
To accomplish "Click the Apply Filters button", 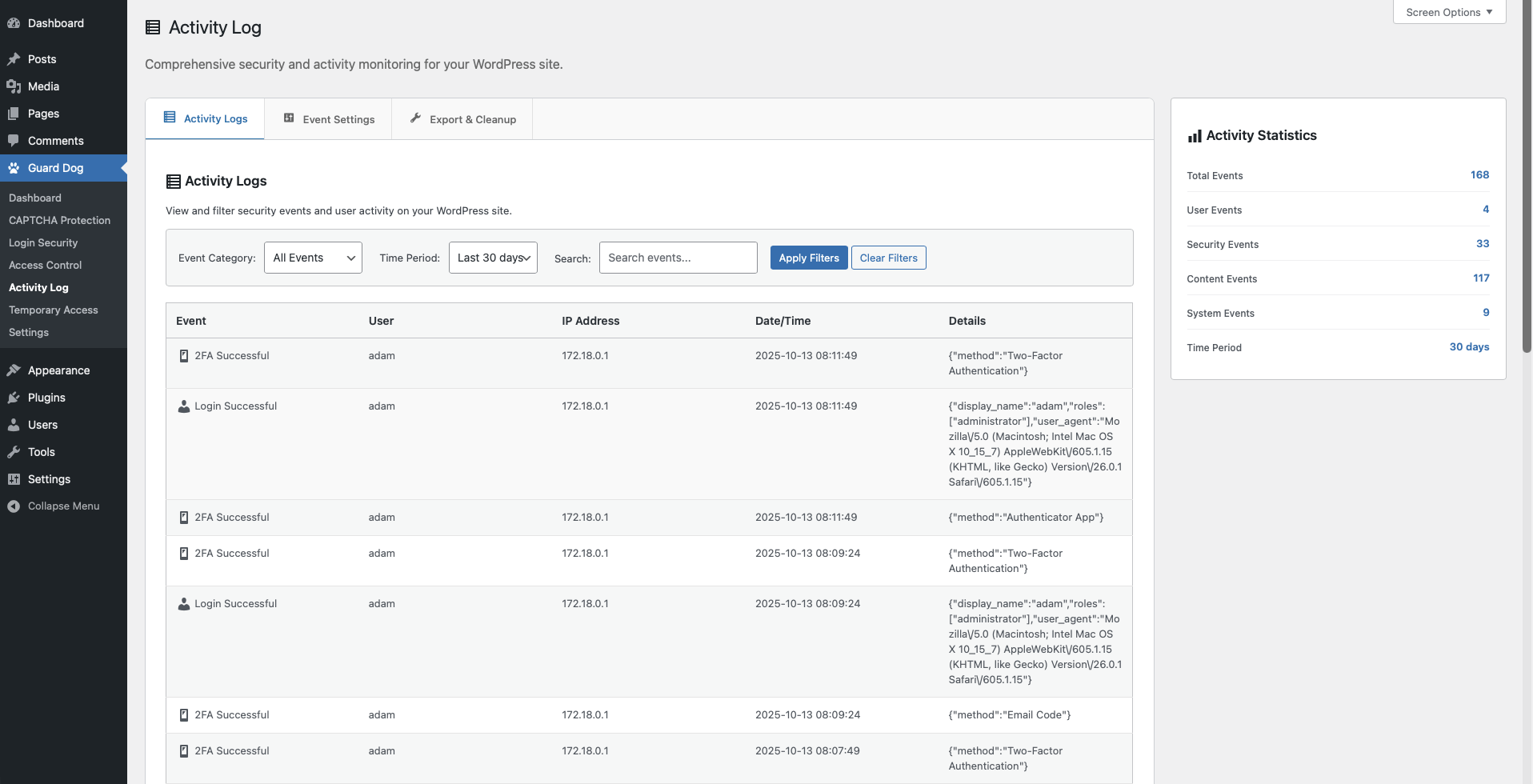I will (809, 258).
